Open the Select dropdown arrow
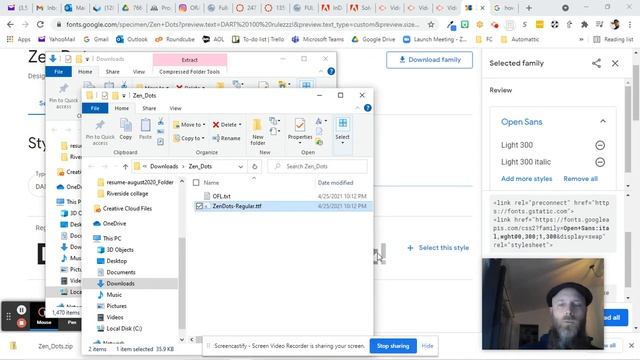 click(x=342, y=143)
